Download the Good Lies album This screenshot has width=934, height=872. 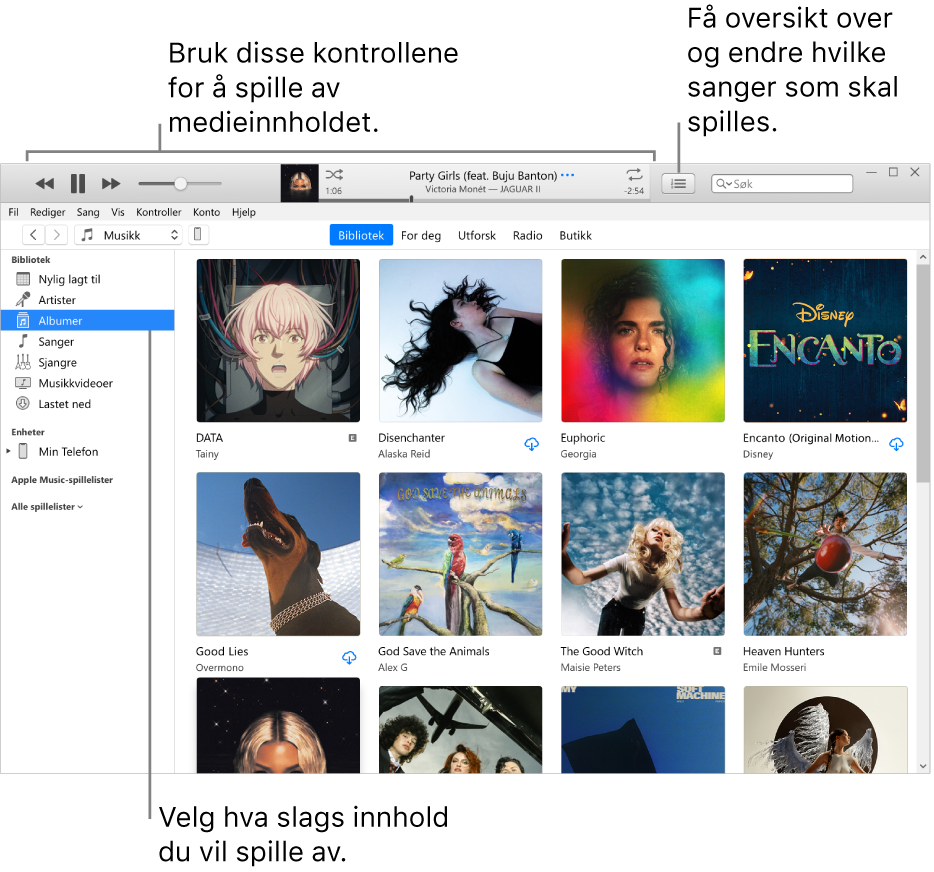coord(349,658)
